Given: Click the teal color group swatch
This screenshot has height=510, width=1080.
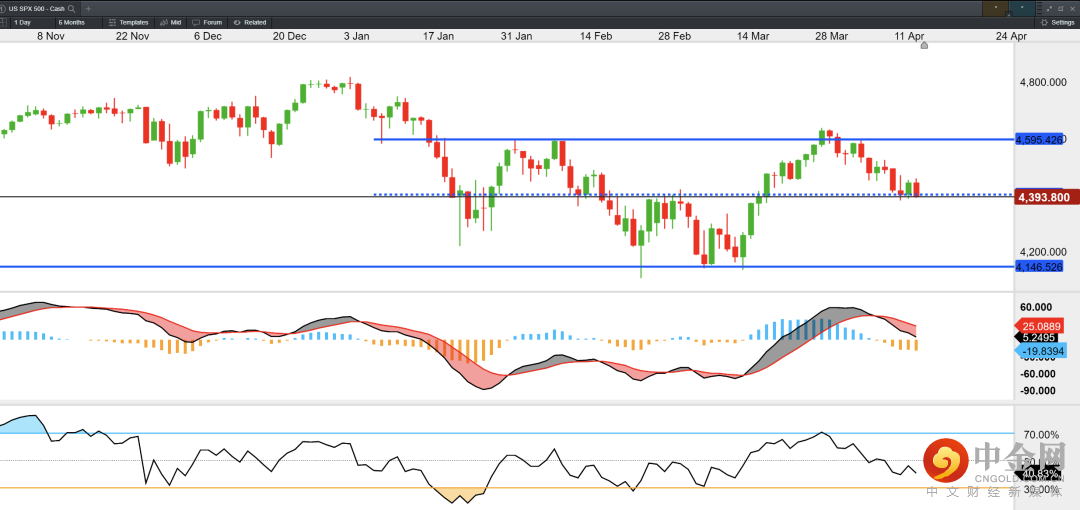Looking at the screenshot, I should [1022, 8].
